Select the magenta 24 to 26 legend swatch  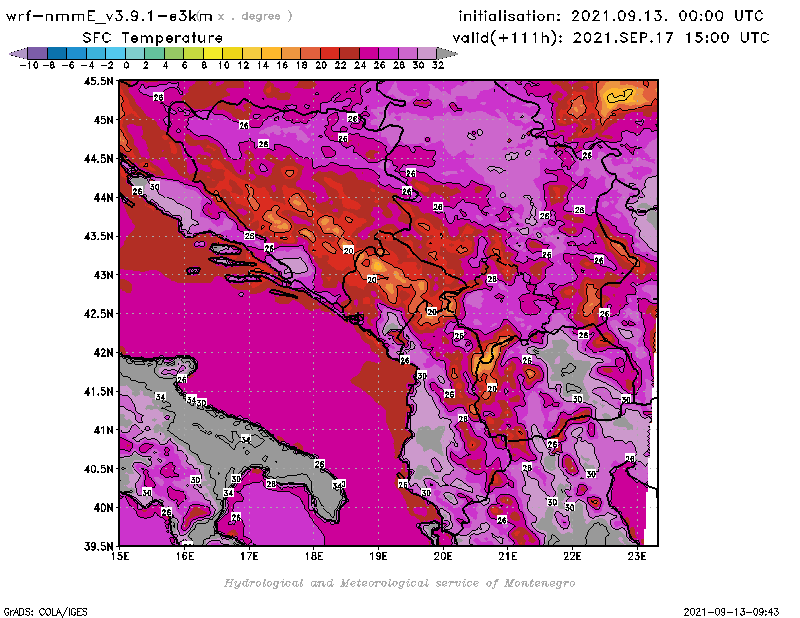[369, 53]
